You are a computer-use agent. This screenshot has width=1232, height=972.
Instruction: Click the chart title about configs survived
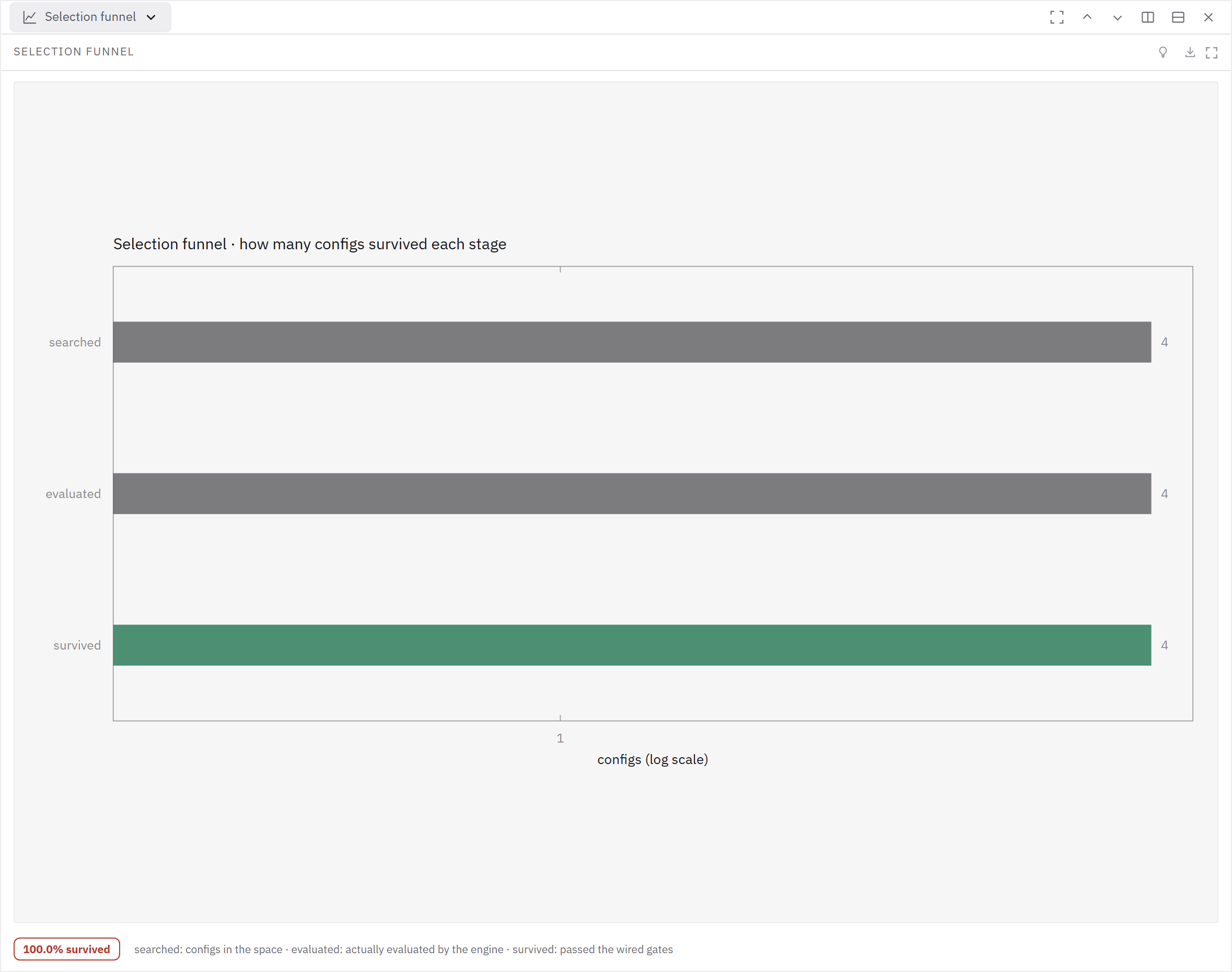pos(309,244)
